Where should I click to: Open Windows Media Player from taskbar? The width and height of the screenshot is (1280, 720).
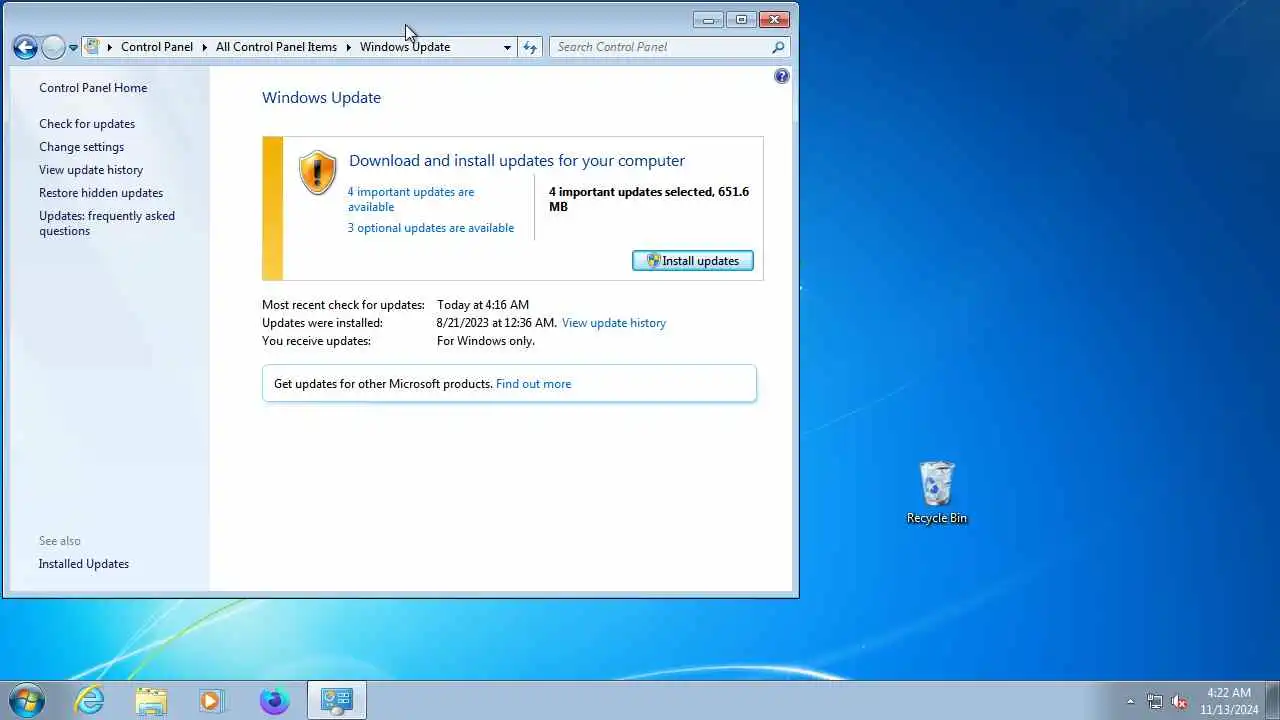coord(212,700)
